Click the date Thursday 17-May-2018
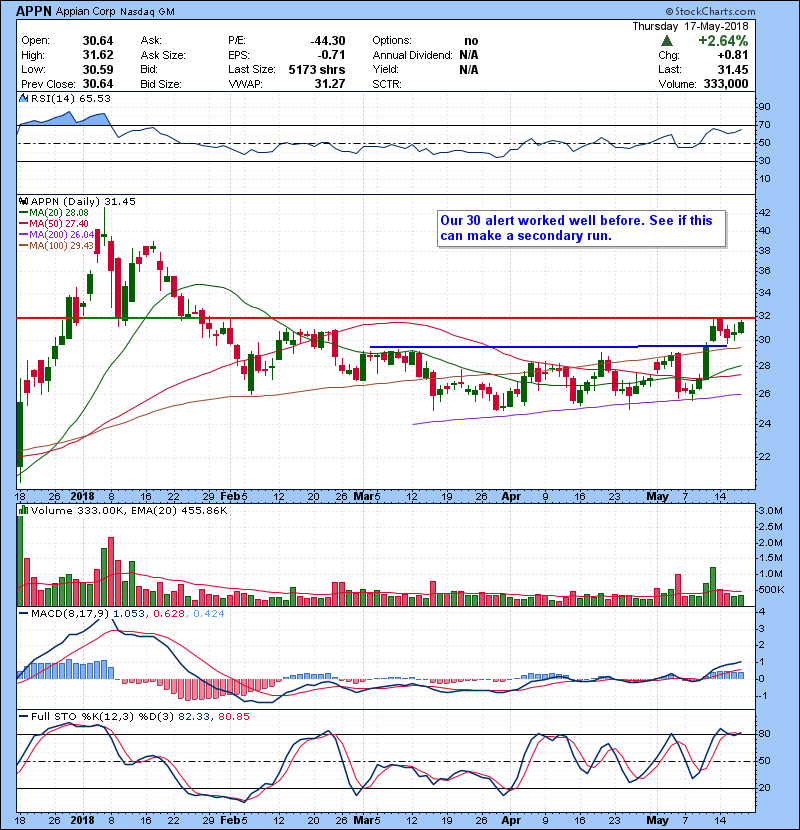The width and height of the screenshot is (800, 830). tap(690, 26)
